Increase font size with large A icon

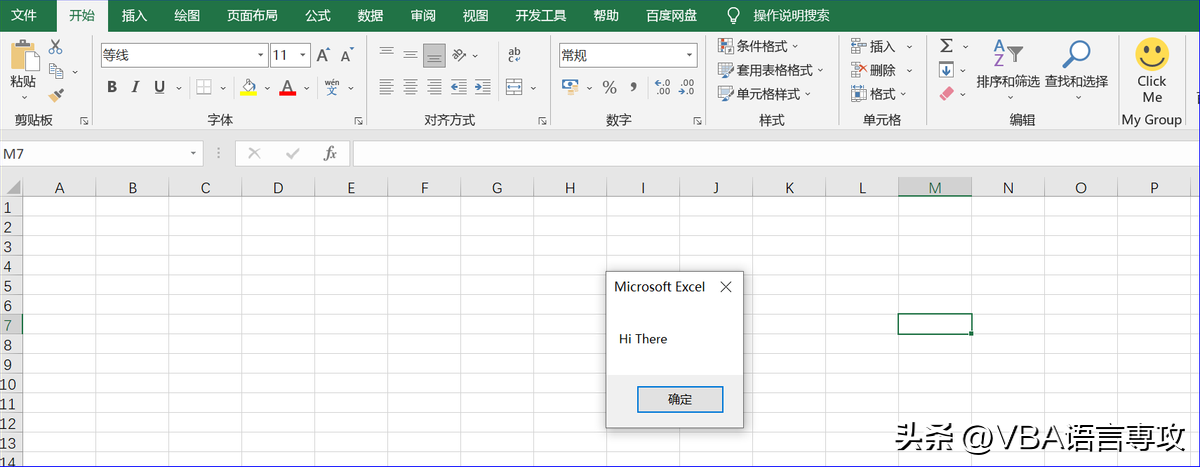click(x=323, y=55)
